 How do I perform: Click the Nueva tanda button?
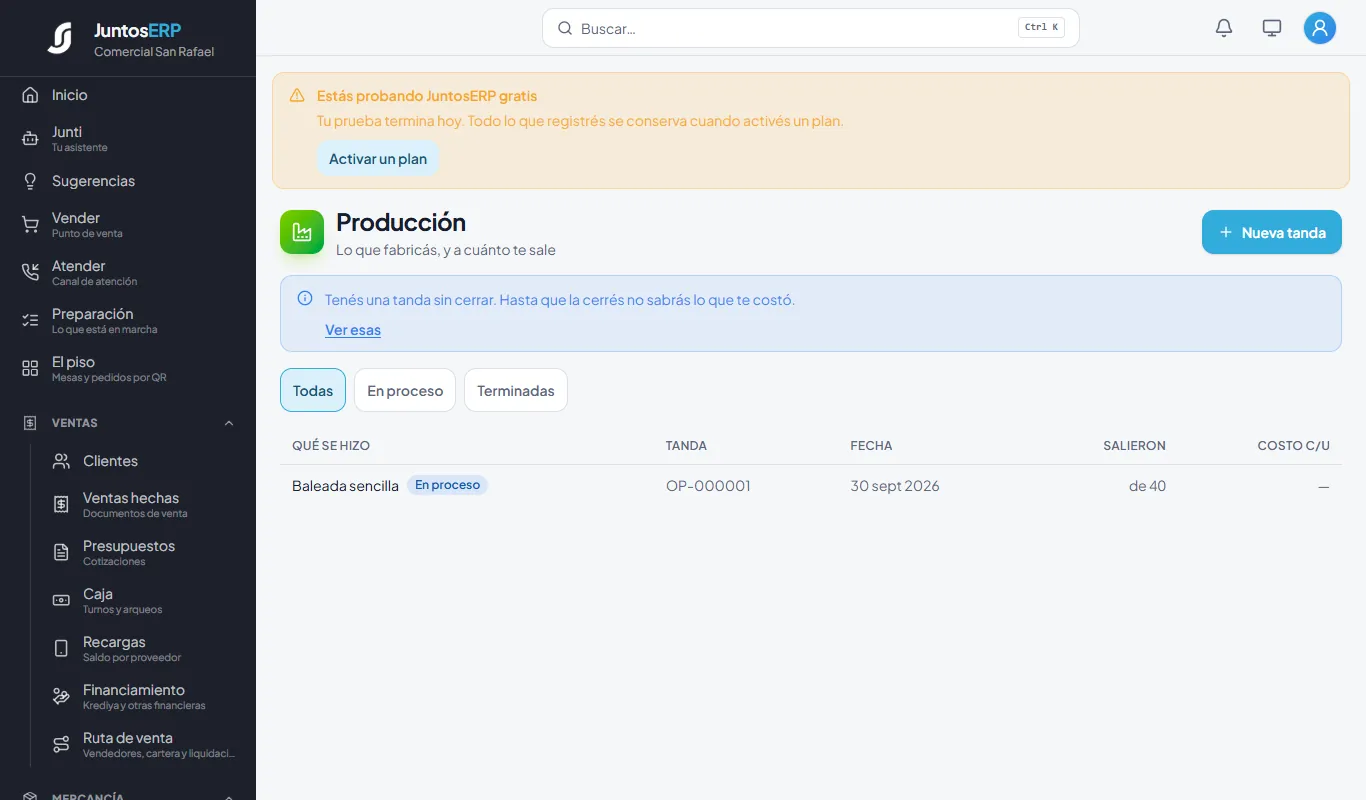(1272, 232)
